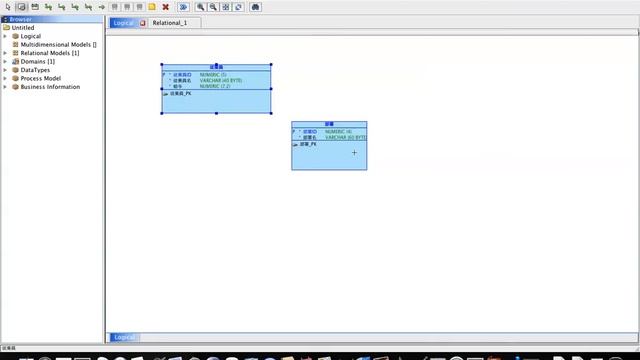The width and height of the screenshot is (640, 360).
Task: Select the arrow pointer tool
Action: pos(8,7)
